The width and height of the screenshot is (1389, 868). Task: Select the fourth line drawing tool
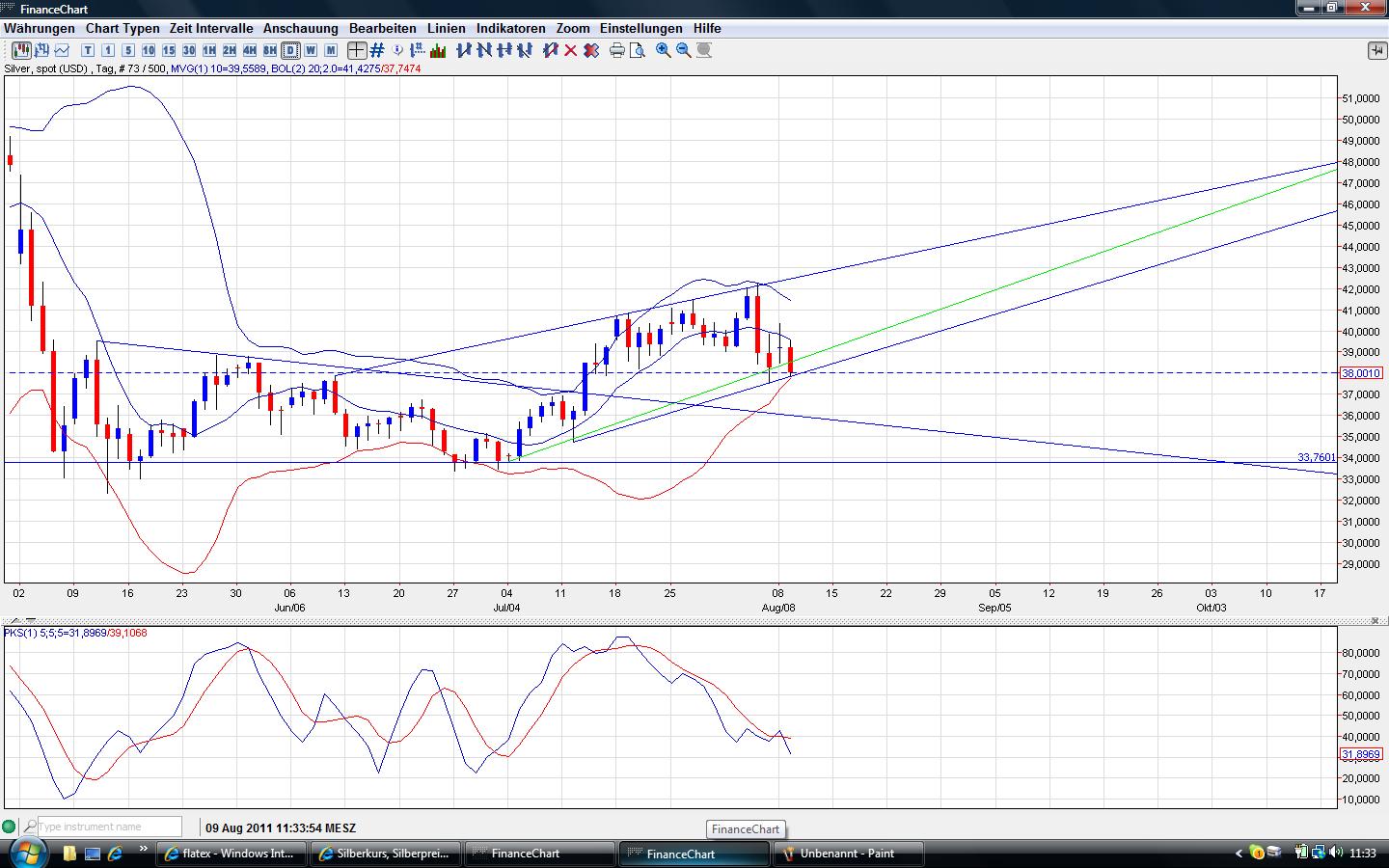[525, 50]
